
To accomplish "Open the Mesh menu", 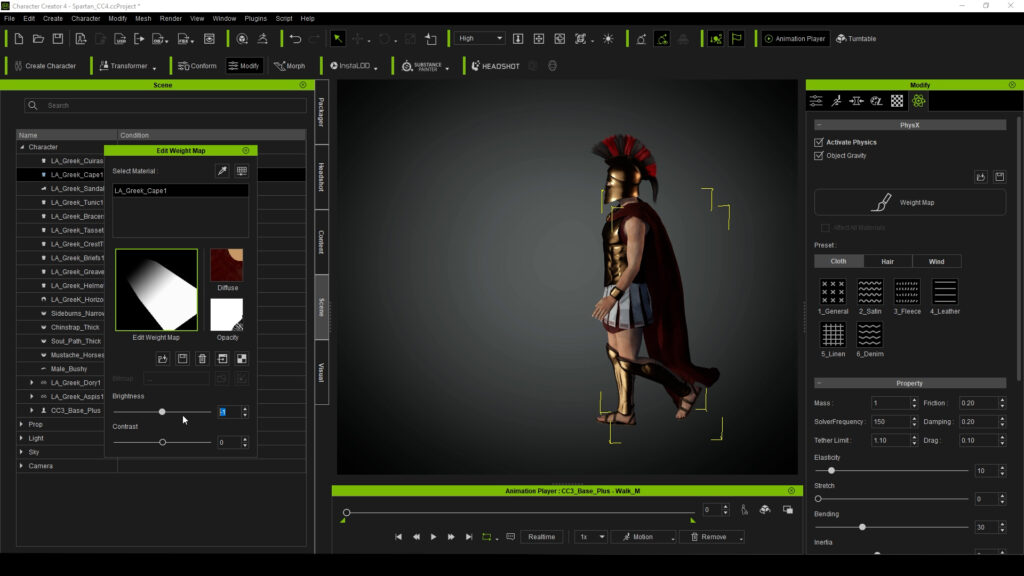I will tap(143, 18).
